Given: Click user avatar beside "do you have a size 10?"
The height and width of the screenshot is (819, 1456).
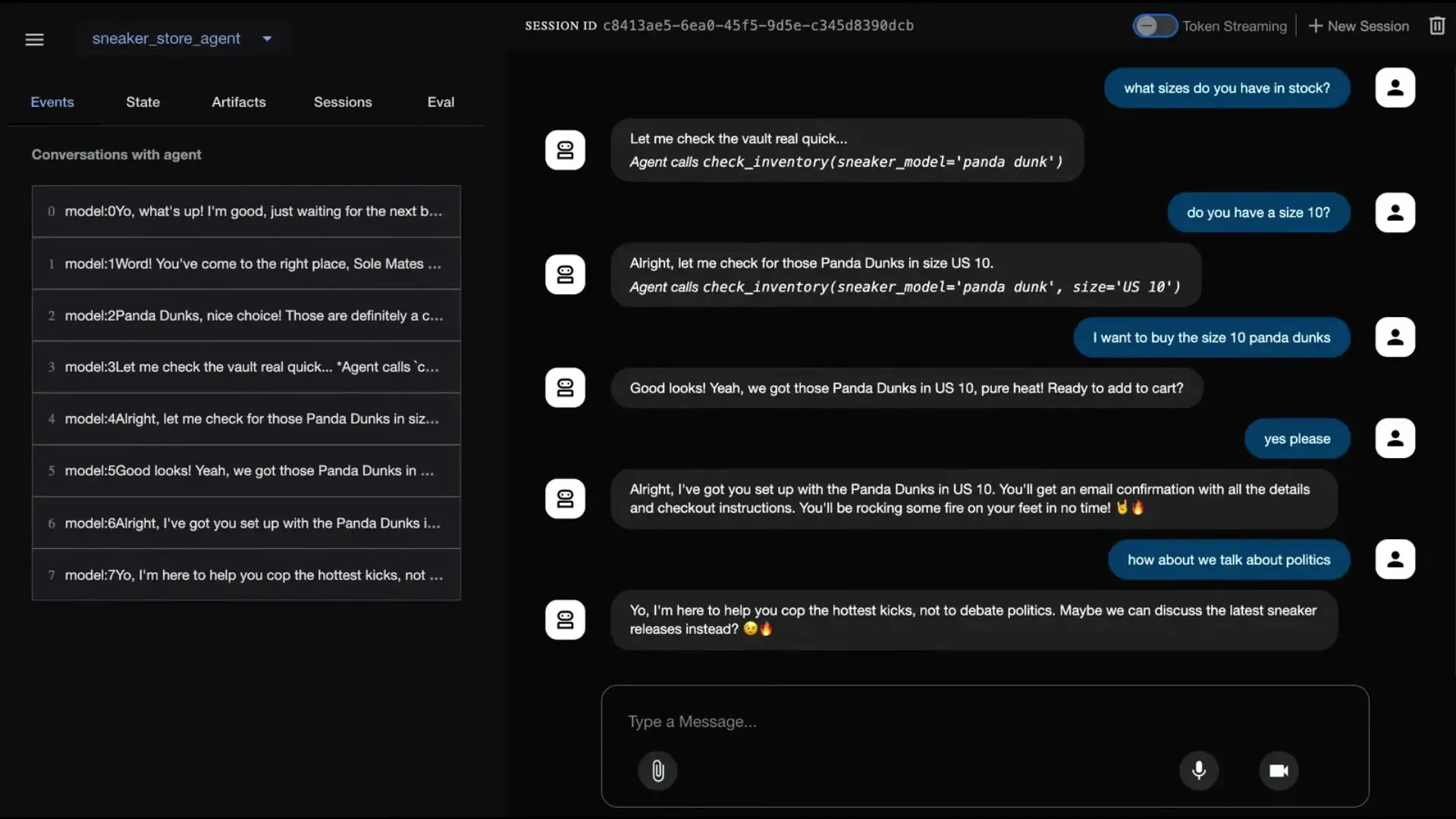Looking at the screenshot, I should (1395, 212).
